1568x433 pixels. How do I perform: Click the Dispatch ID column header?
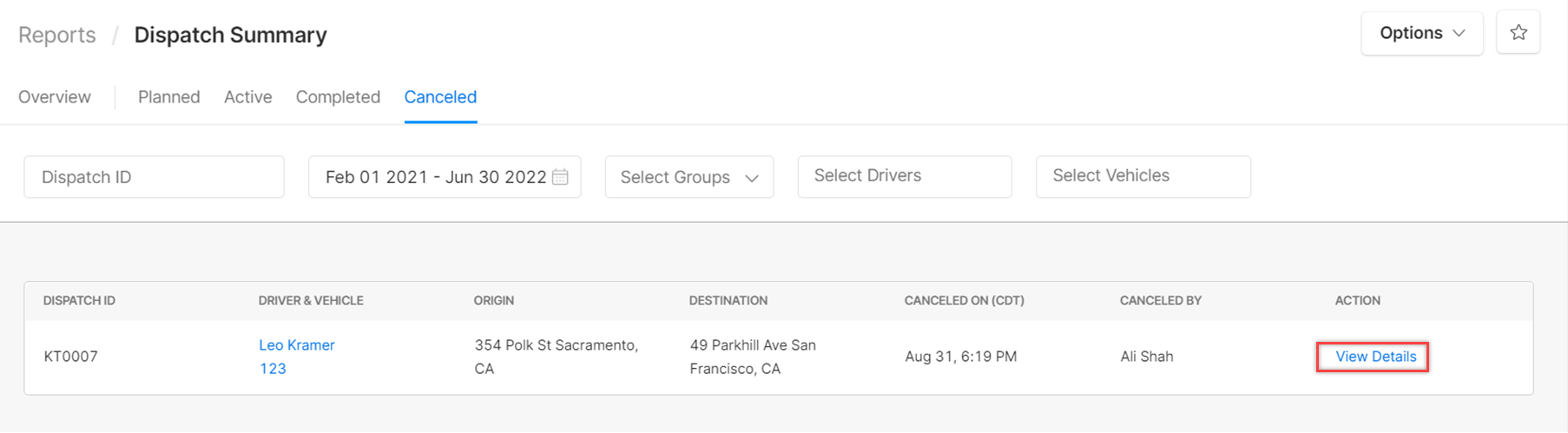[79, 300]
